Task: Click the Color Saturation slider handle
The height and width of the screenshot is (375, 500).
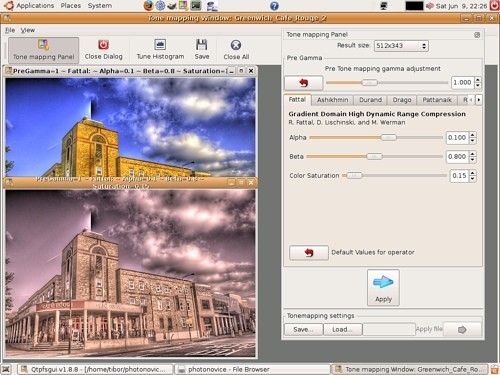Action: (x=354, y=175)
